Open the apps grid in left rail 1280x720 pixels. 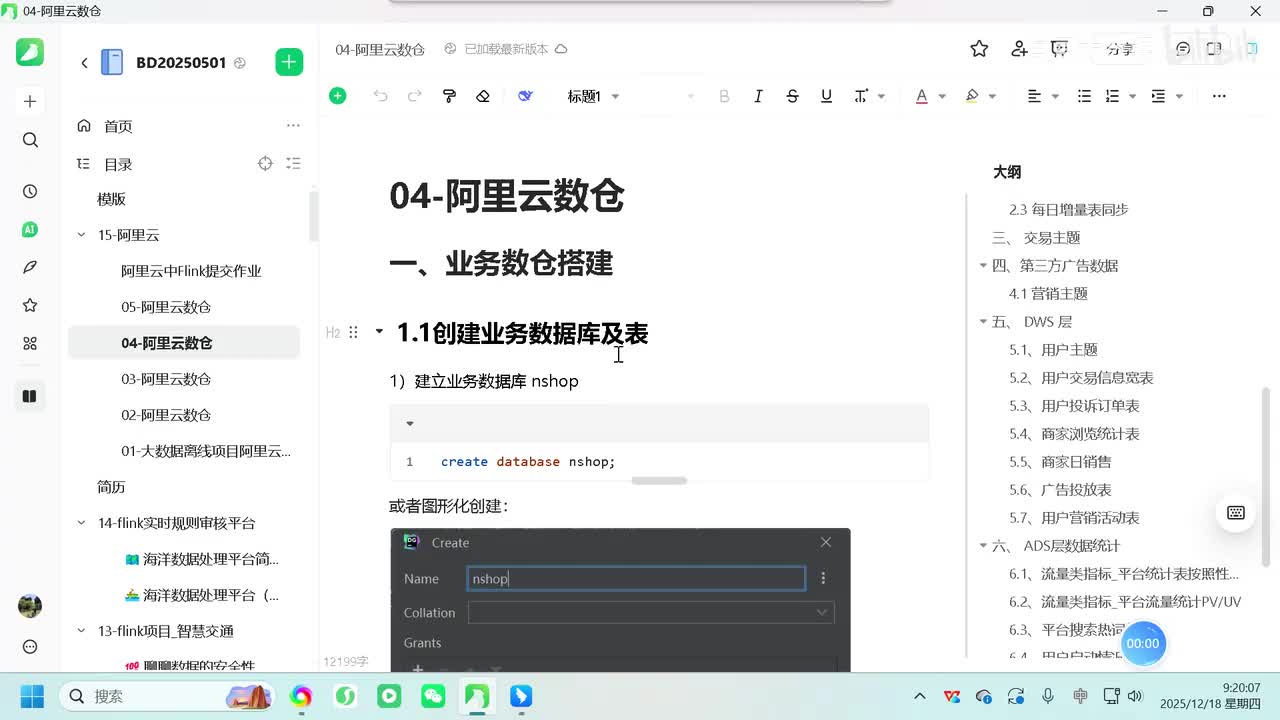[30, 343]
